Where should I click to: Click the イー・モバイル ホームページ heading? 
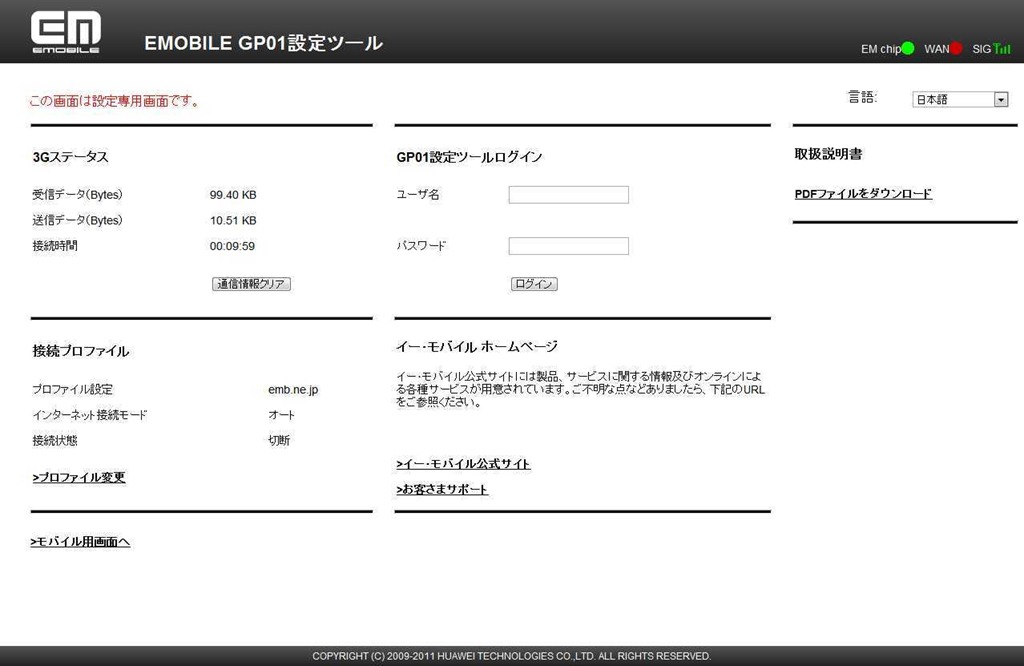(x=477, y=347)
